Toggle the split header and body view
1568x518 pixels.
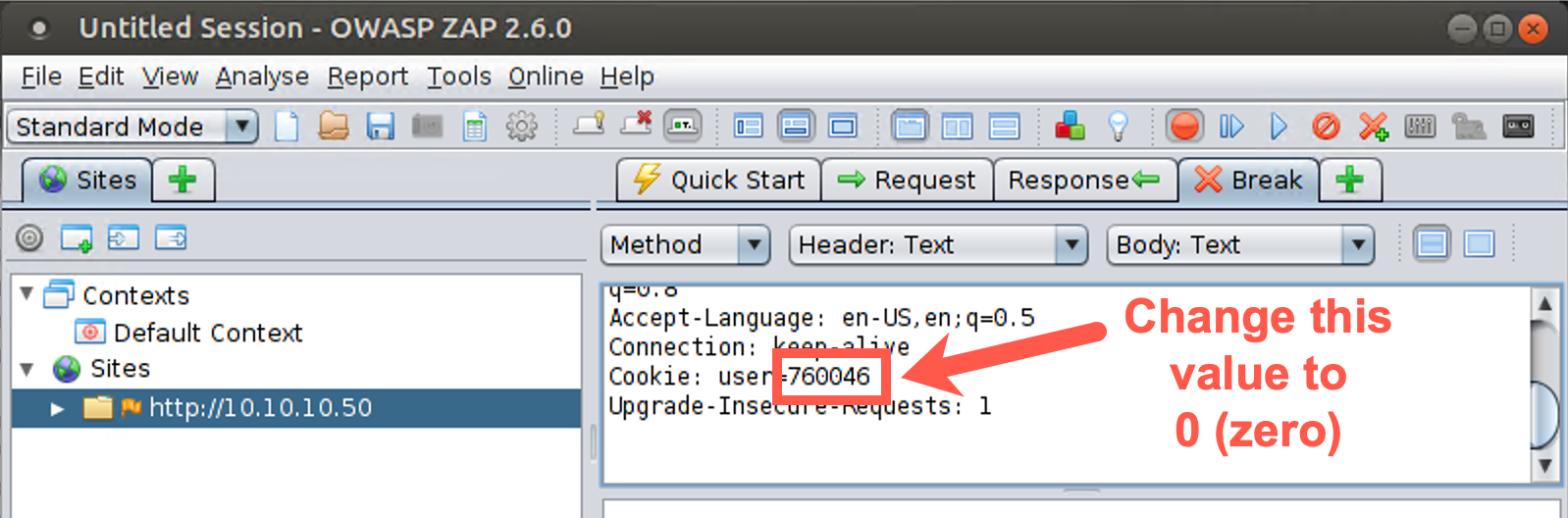click(x=1432, y=244)
